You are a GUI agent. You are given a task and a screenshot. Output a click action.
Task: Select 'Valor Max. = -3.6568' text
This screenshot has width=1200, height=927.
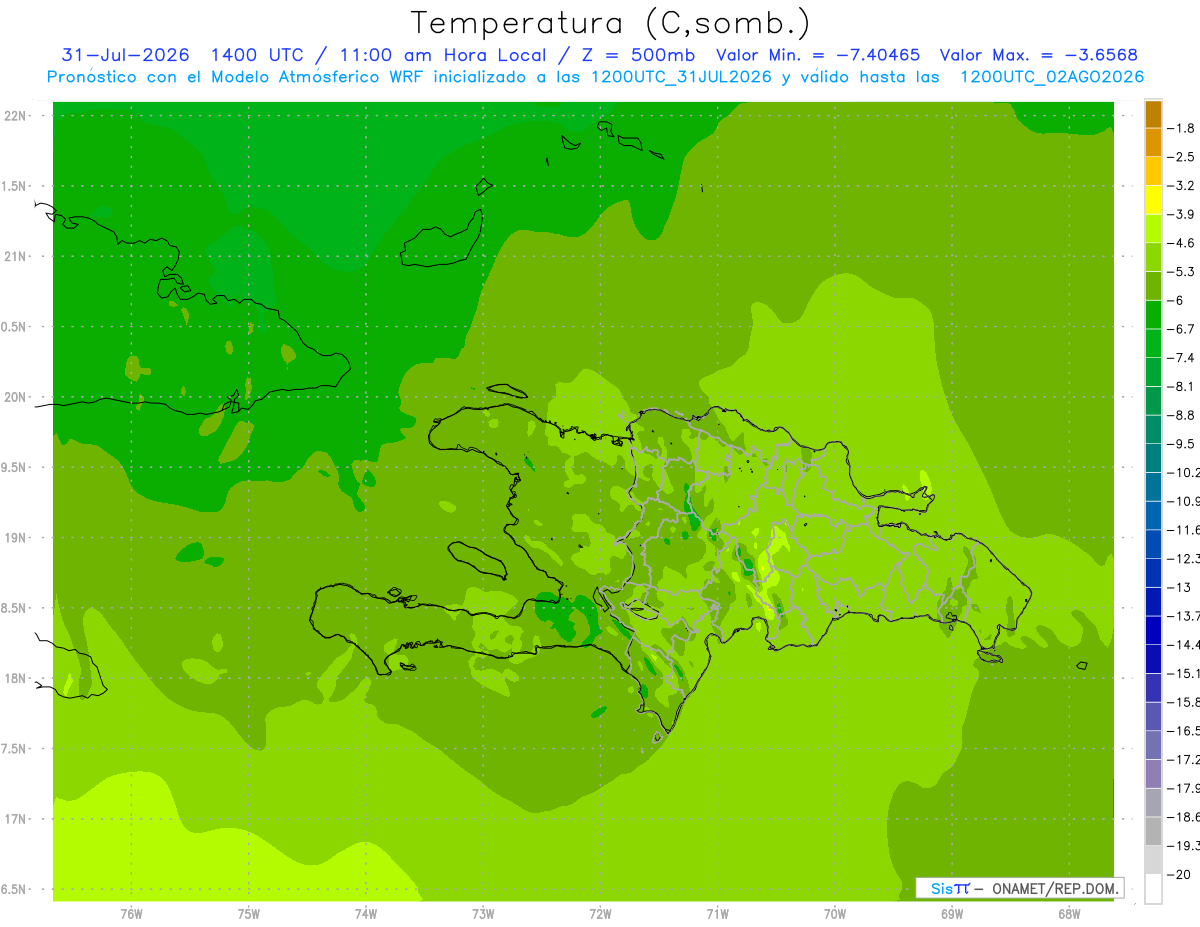[x=1039, y=55]
